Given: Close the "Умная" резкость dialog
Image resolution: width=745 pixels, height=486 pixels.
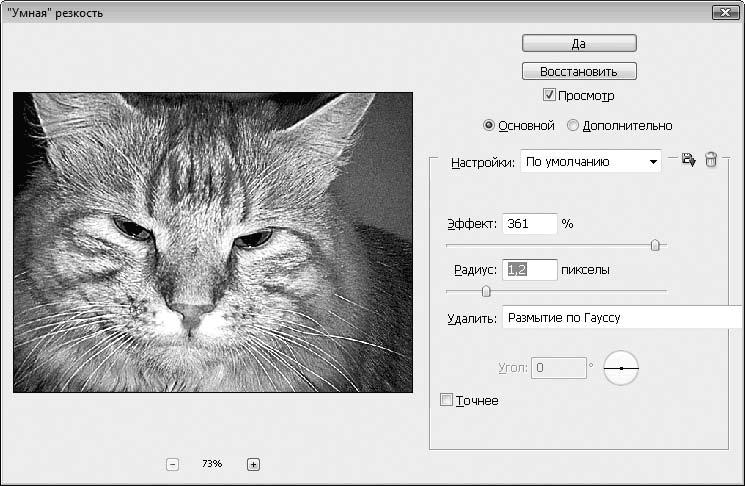Looking at the screenshot, I should pos(725,12).
